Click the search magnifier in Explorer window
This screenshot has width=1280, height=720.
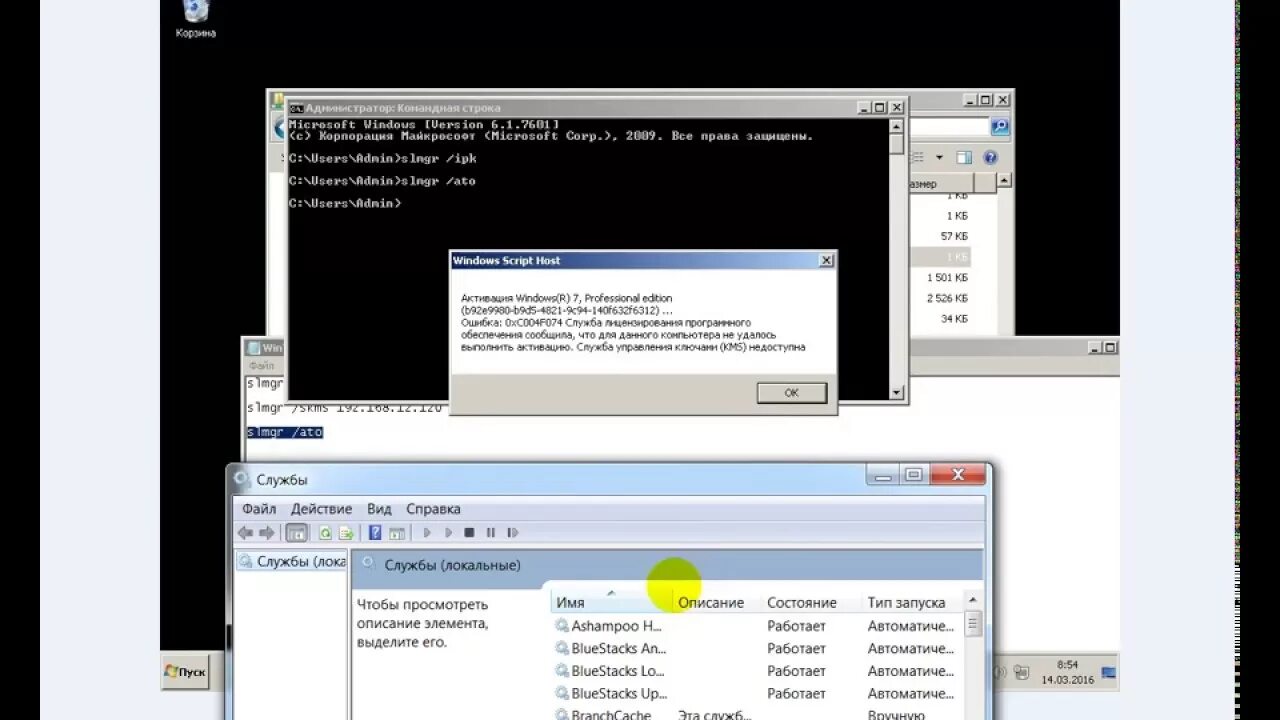pos(999,127)
